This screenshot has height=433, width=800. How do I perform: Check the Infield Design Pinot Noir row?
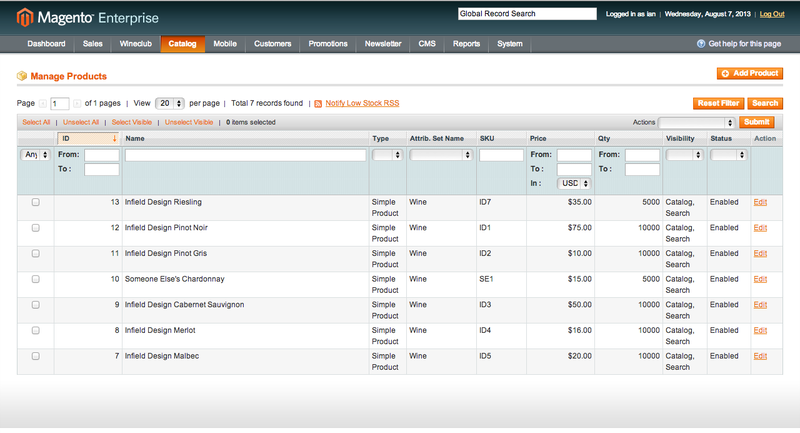pyautogui.click(x=36, y=228)
